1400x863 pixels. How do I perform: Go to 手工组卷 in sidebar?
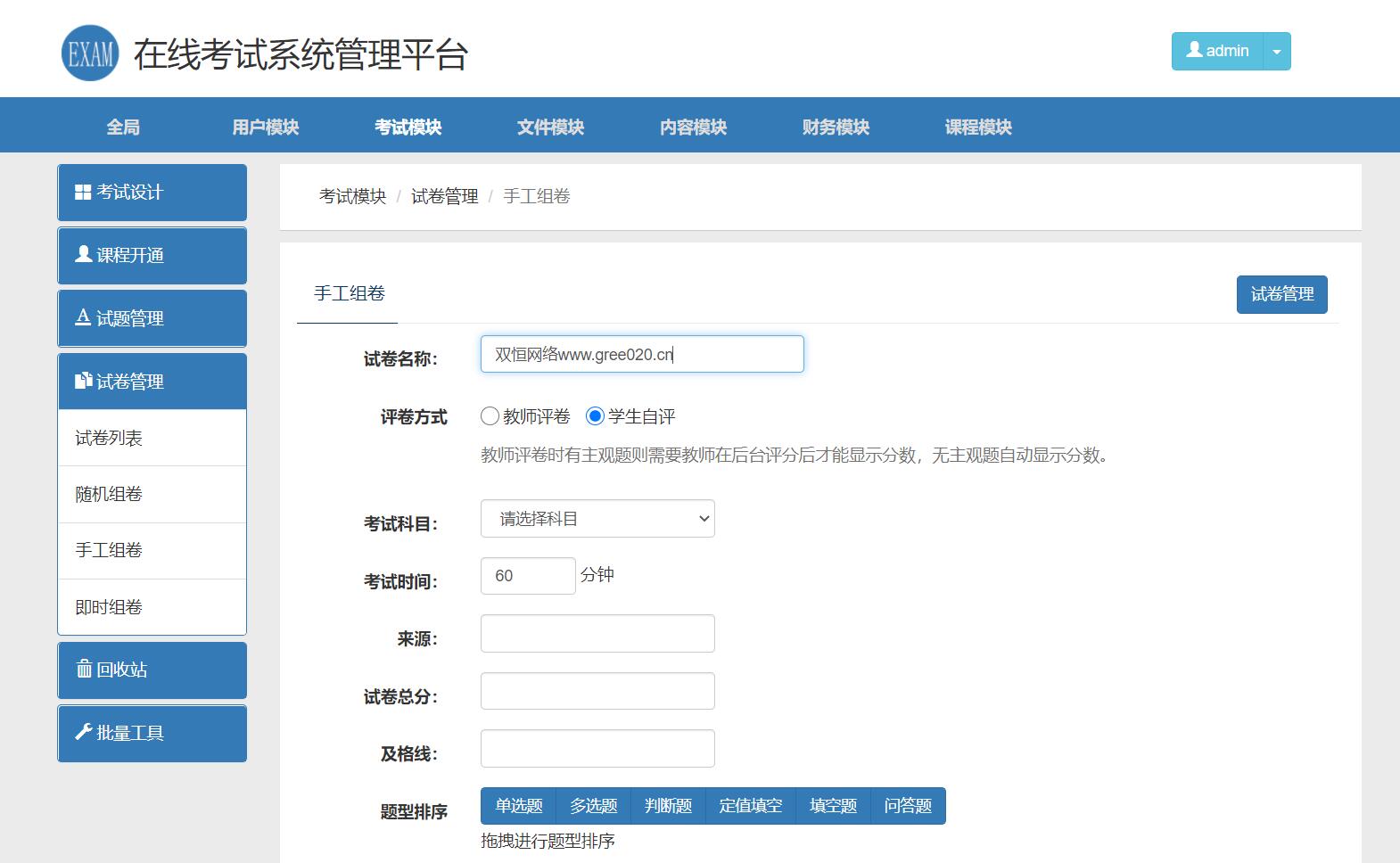coord(152,550)
